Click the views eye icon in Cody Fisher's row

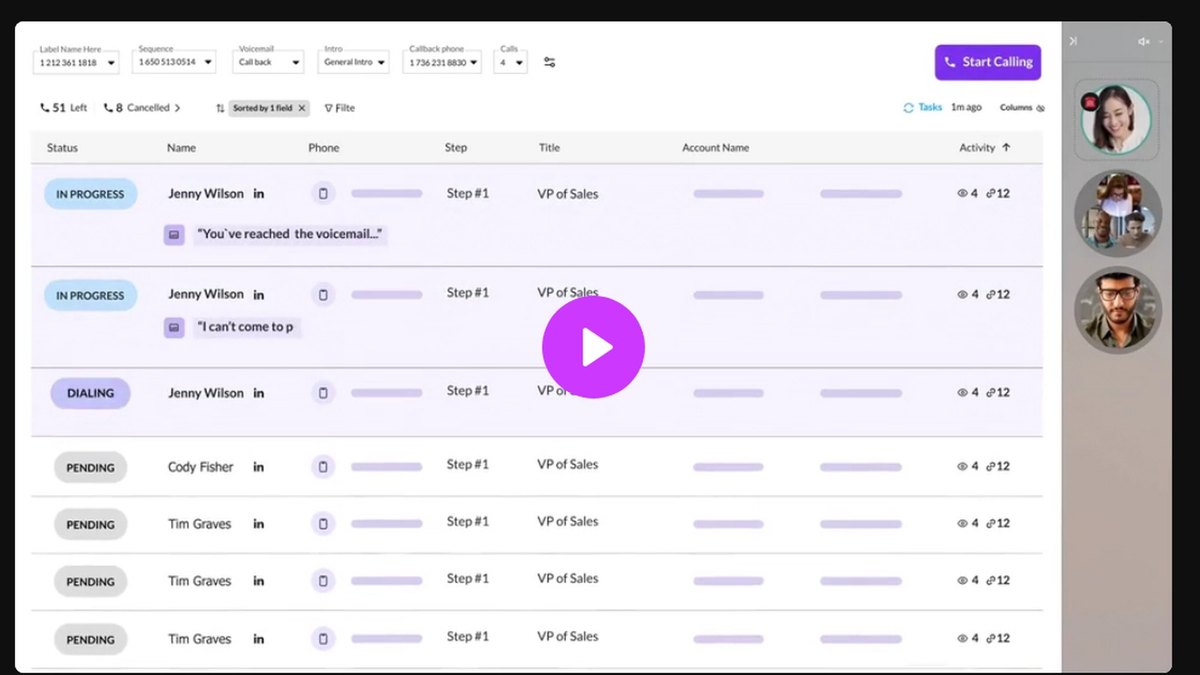(x=962, y=466)
